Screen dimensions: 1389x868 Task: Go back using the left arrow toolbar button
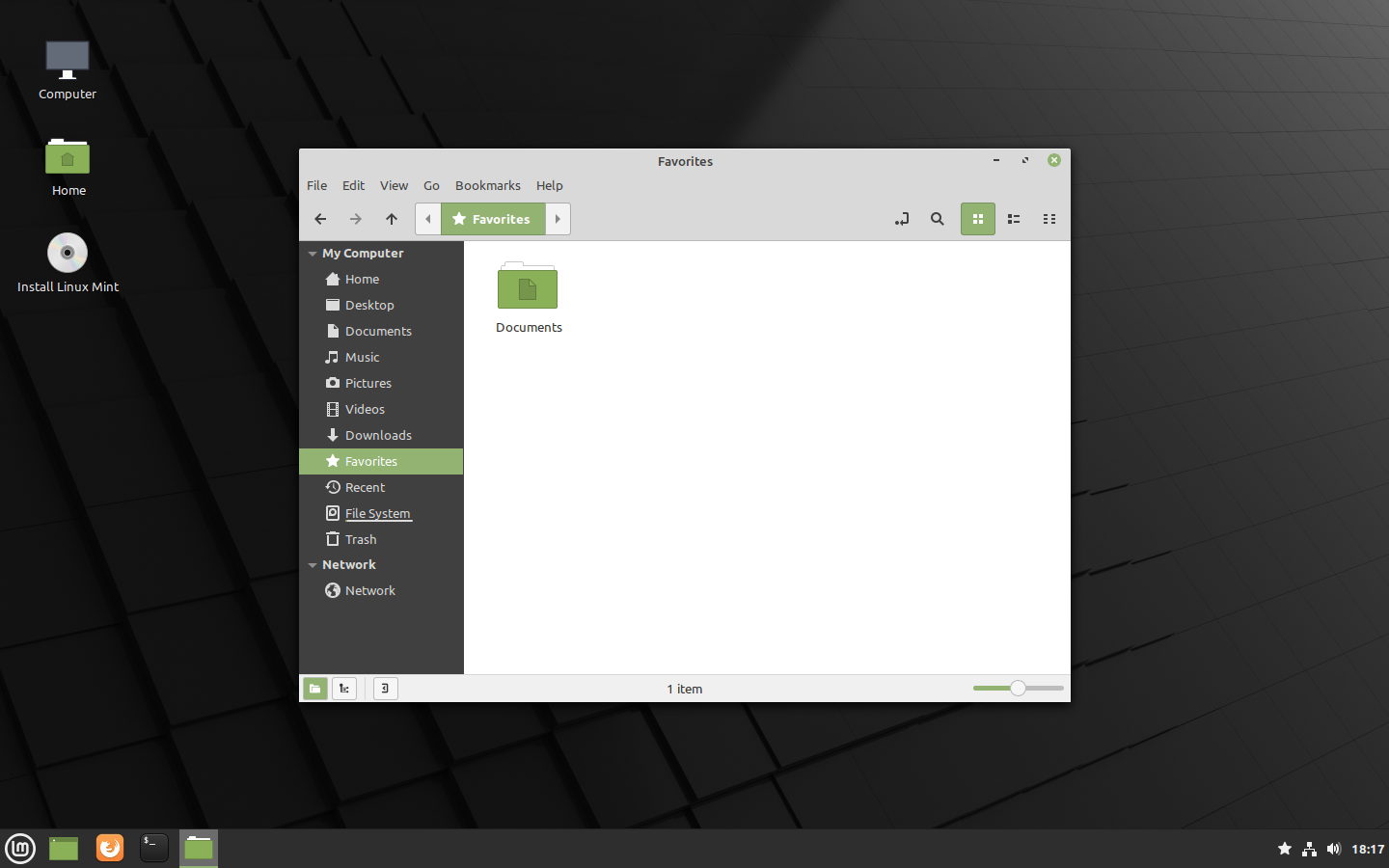click(320, 219)
